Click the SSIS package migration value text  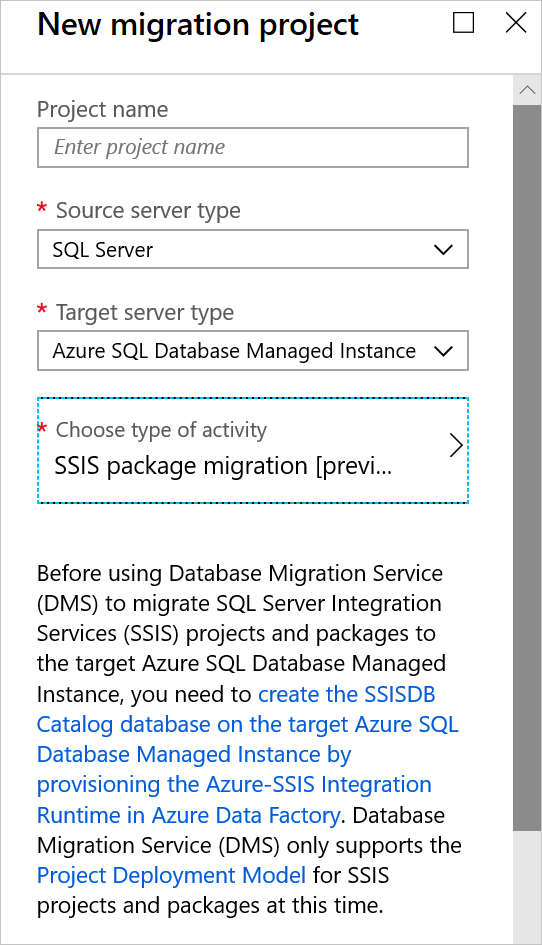(223, 466)
